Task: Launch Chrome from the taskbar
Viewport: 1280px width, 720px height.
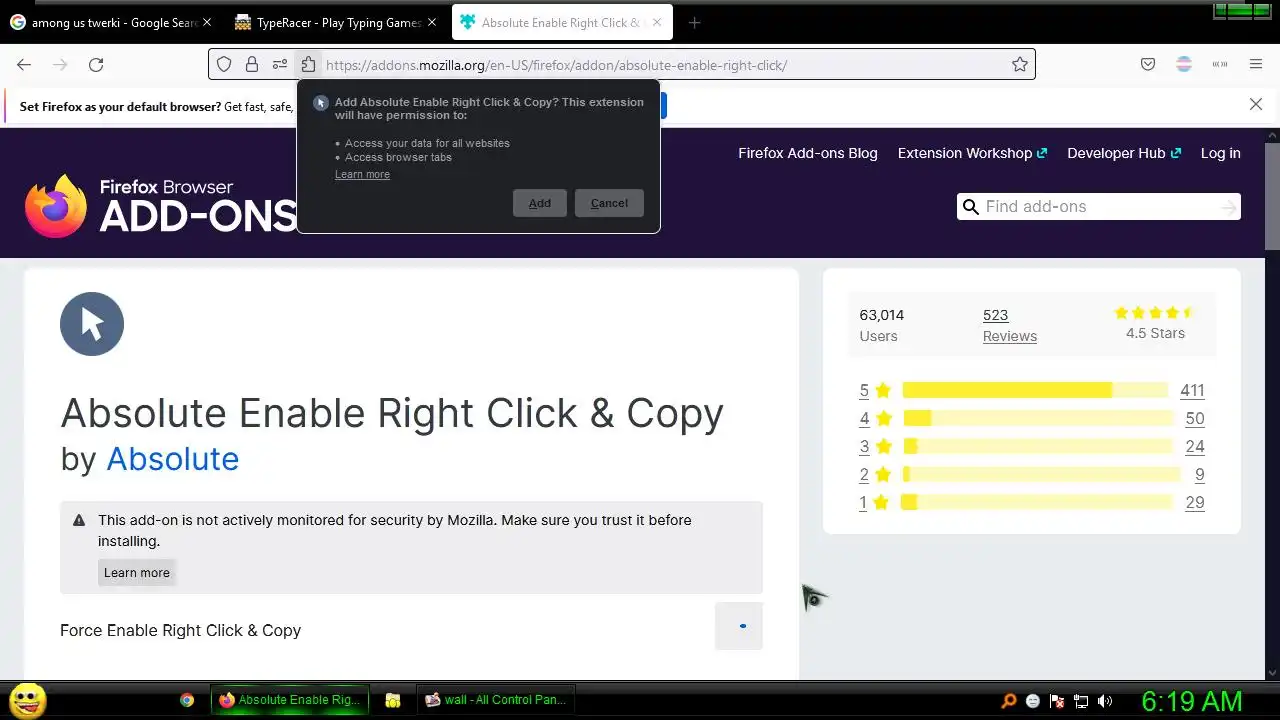Action: [187, 700]
